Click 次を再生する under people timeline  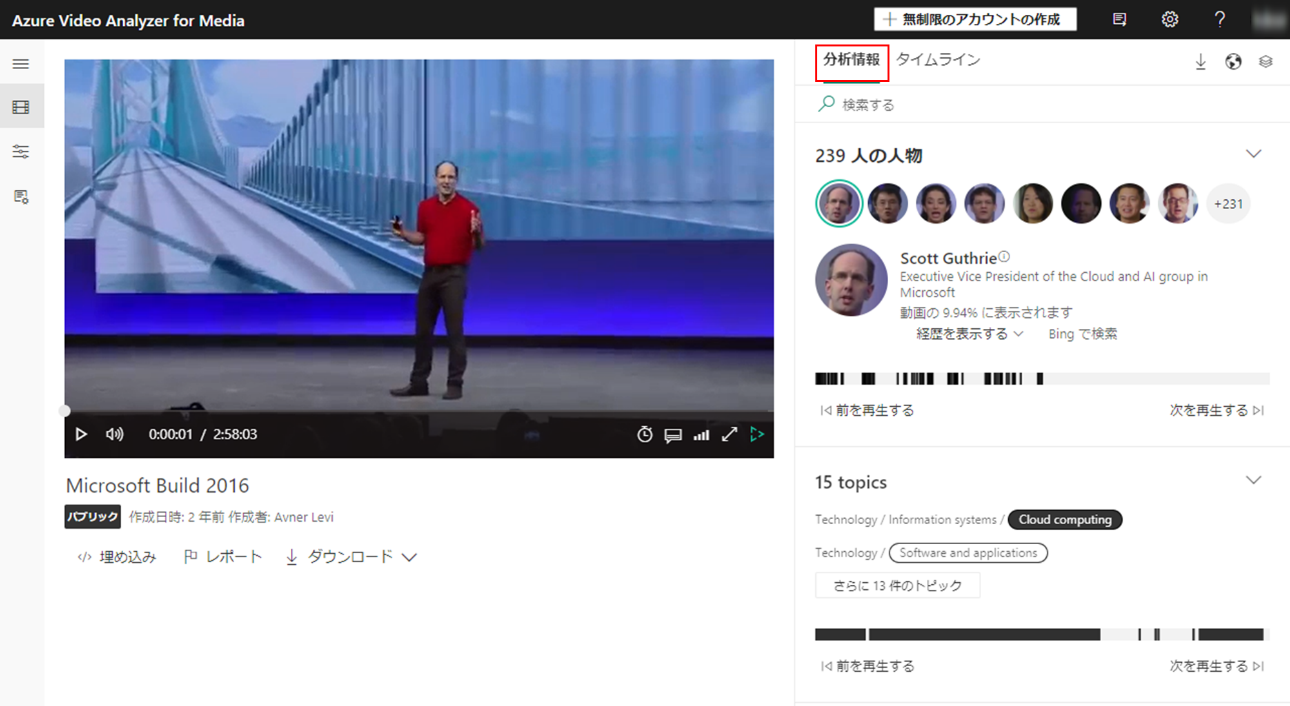[1217, 410]
